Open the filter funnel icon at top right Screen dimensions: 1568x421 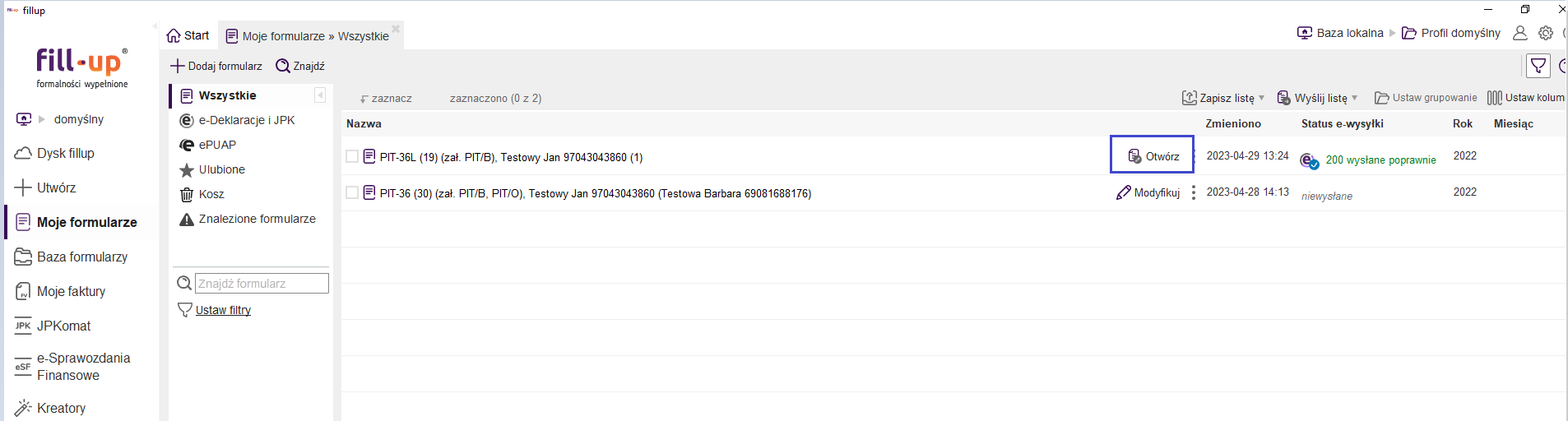[1538, 66]
